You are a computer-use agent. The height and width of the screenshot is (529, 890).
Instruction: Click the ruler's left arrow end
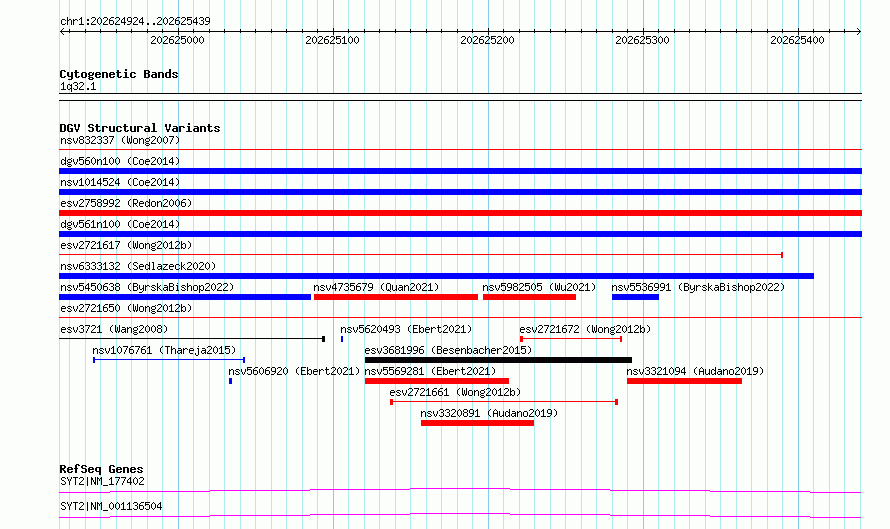(62, 32)
